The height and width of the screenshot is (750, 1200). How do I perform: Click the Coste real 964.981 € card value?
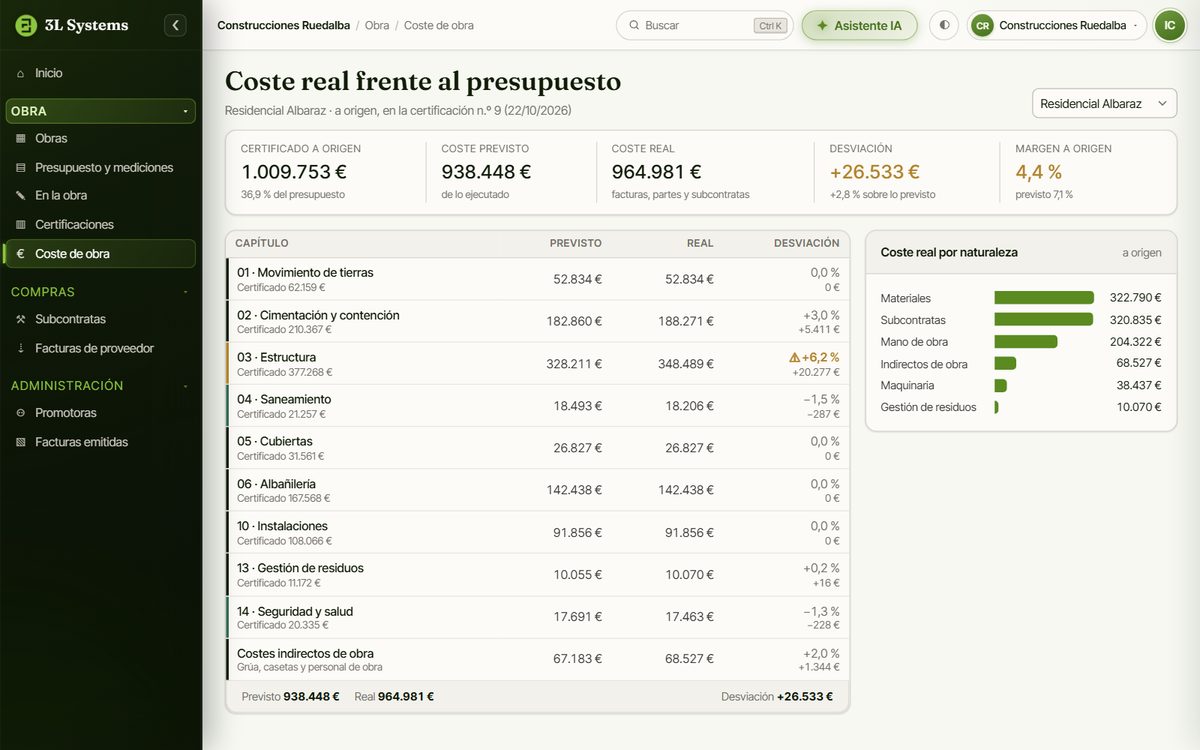(x=656, y=172)
